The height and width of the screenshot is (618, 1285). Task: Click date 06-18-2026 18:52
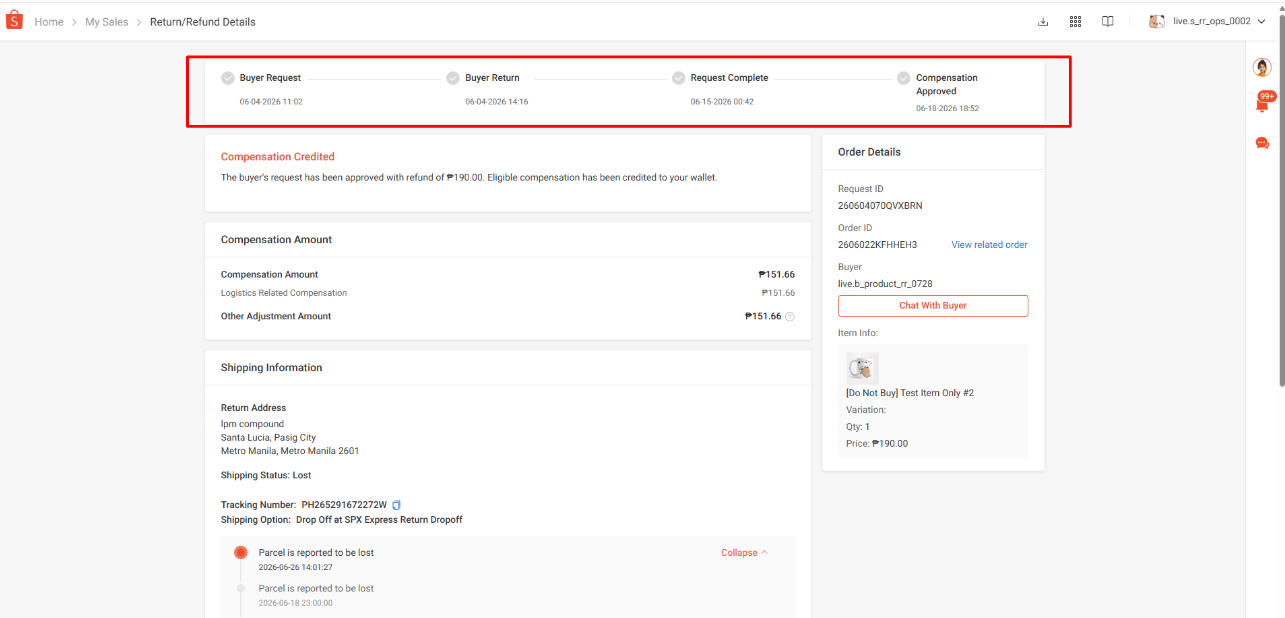coord(947,108)
